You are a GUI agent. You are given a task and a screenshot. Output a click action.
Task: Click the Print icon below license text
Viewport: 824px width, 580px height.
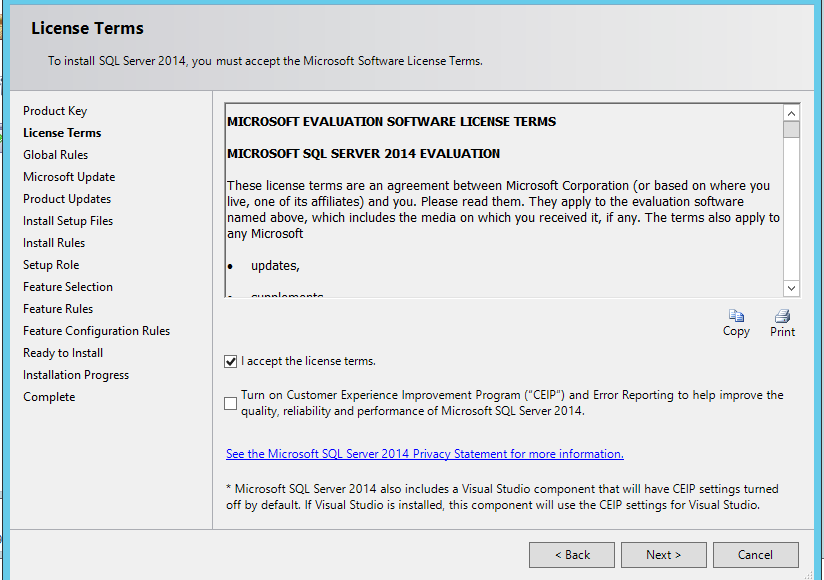pyautogui.click(x=782, y=315)
